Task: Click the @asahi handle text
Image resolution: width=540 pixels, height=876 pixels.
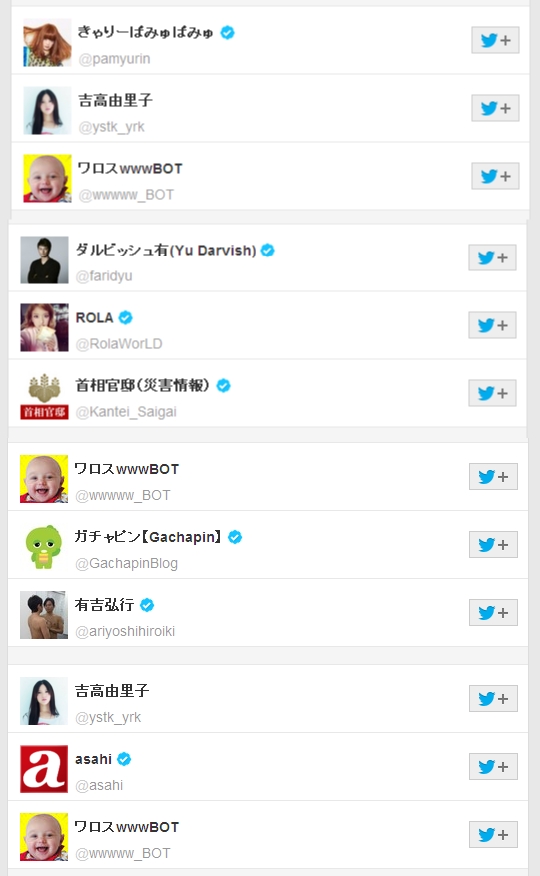Action: click(x=99, y=785)
